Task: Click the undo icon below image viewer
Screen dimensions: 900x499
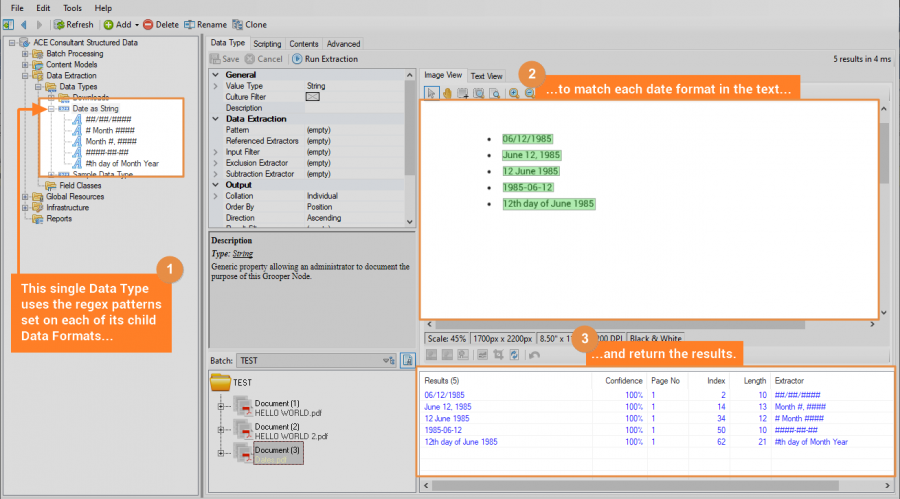Action: (x=535, y=355)
